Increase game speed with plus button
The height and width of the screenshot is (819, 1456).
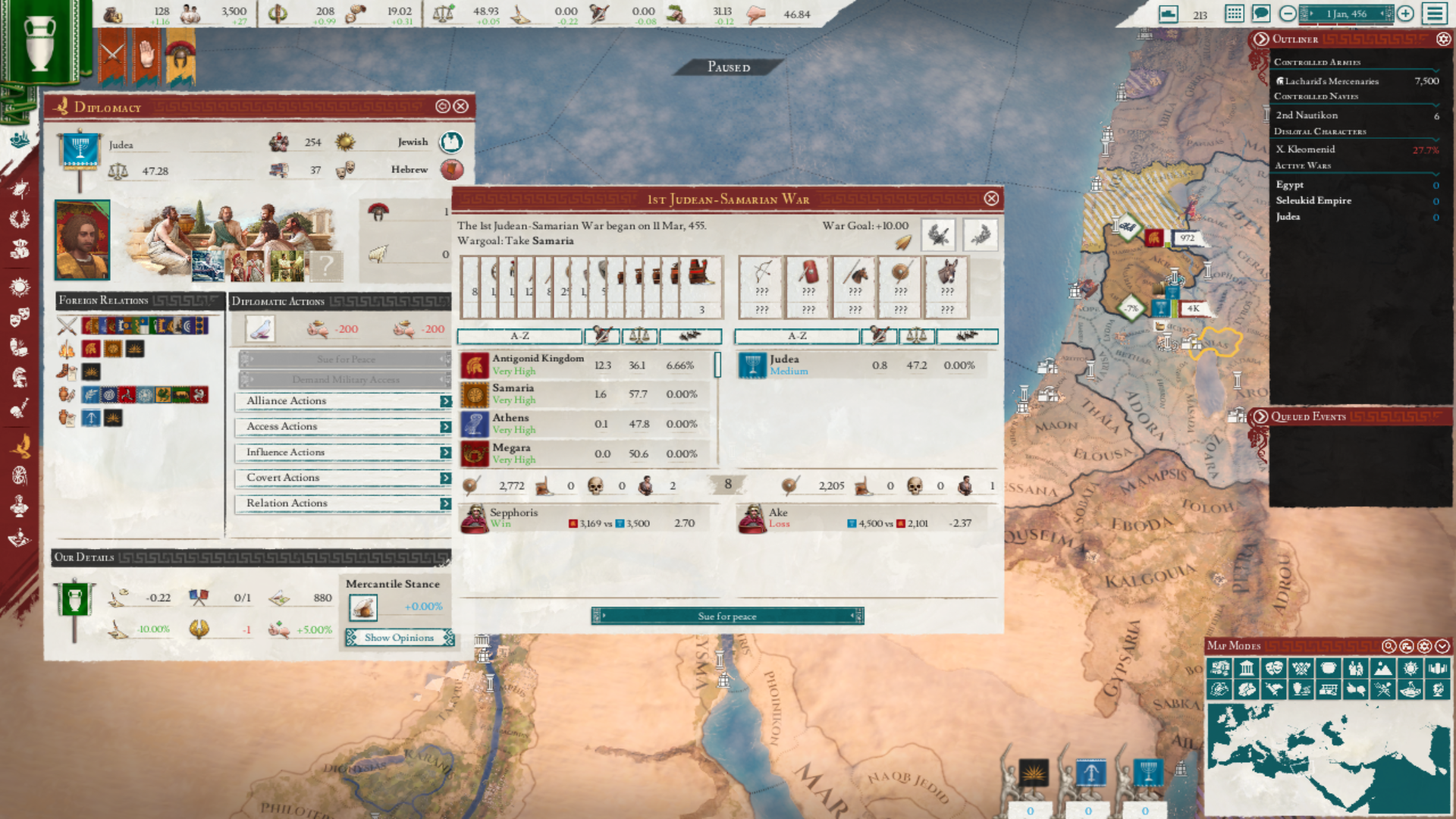coord(1405,14)
